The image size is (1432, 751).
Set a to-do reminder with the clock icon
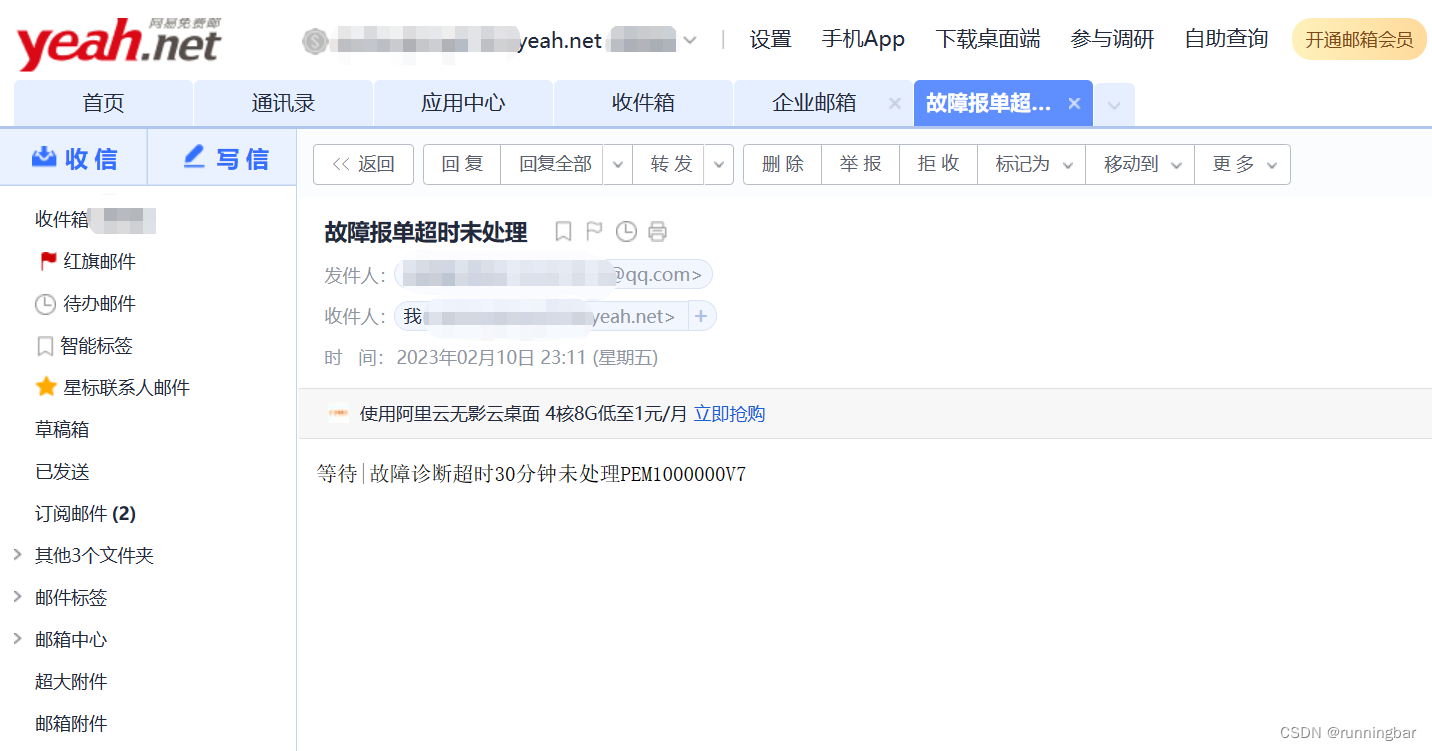click(x=626, y=232)
